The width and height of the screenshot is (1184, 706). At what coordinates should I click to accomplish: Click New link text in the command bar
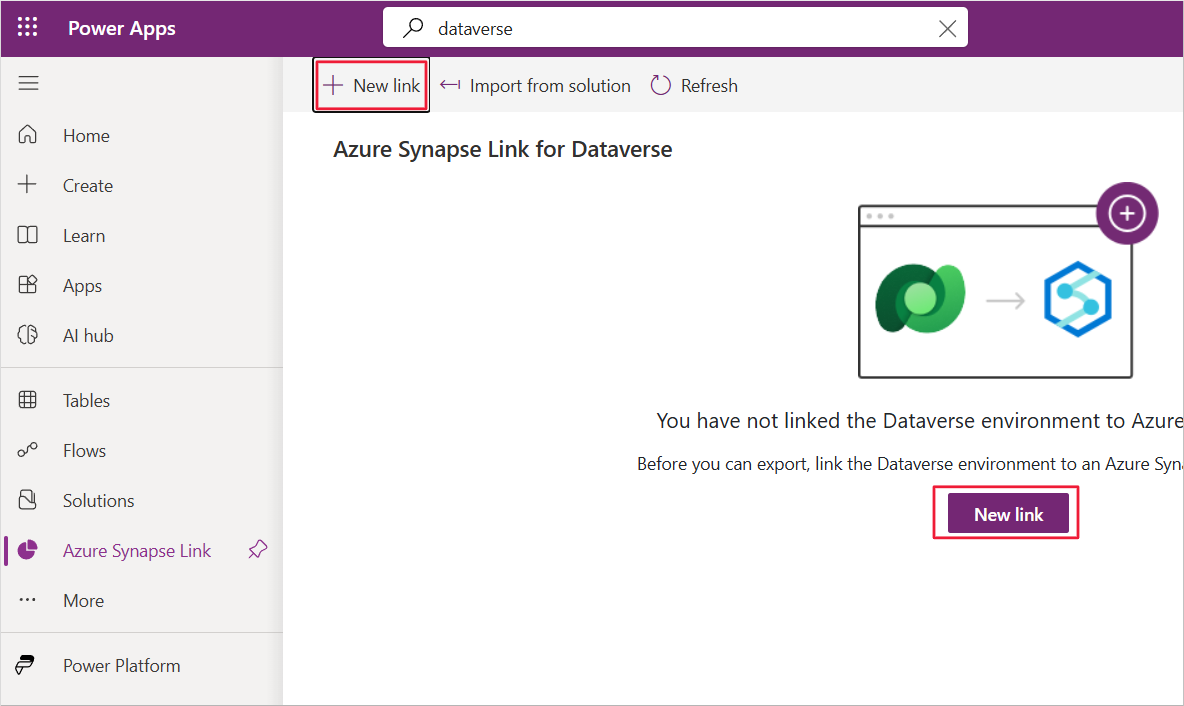(x=387, y=86)
